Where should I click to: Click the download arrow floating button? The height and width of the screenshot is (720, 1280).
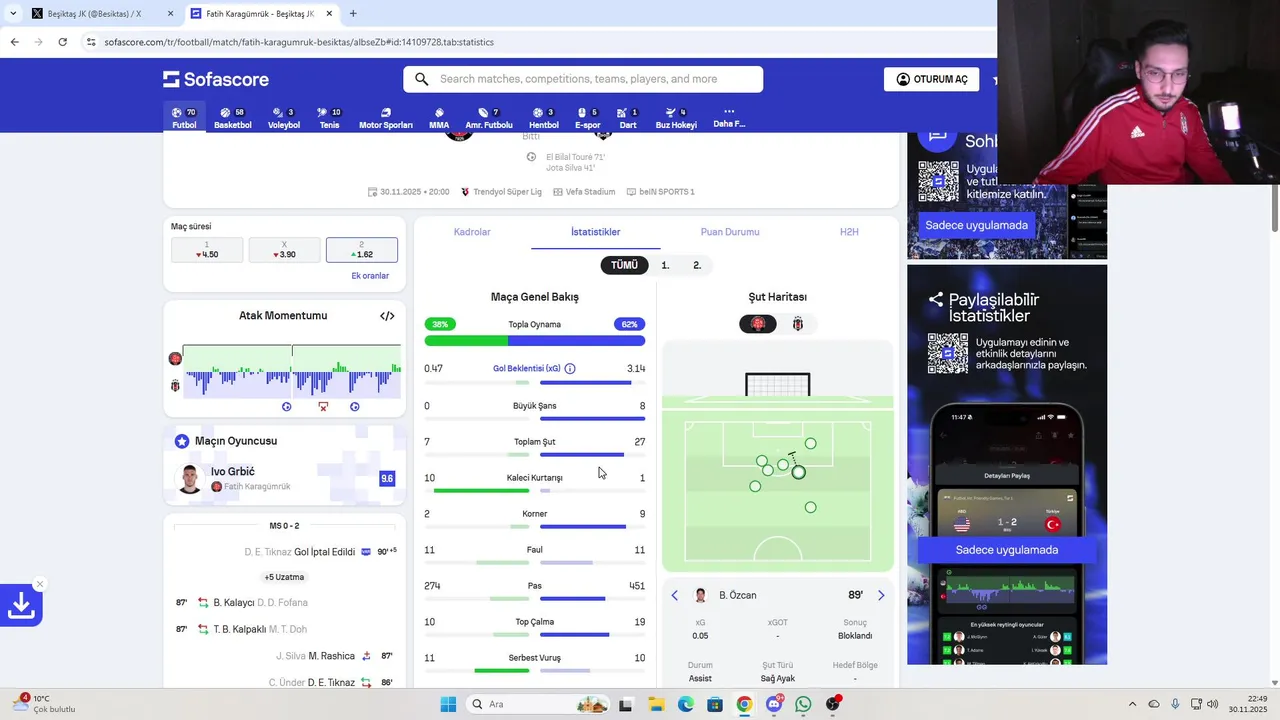point(21,605)
